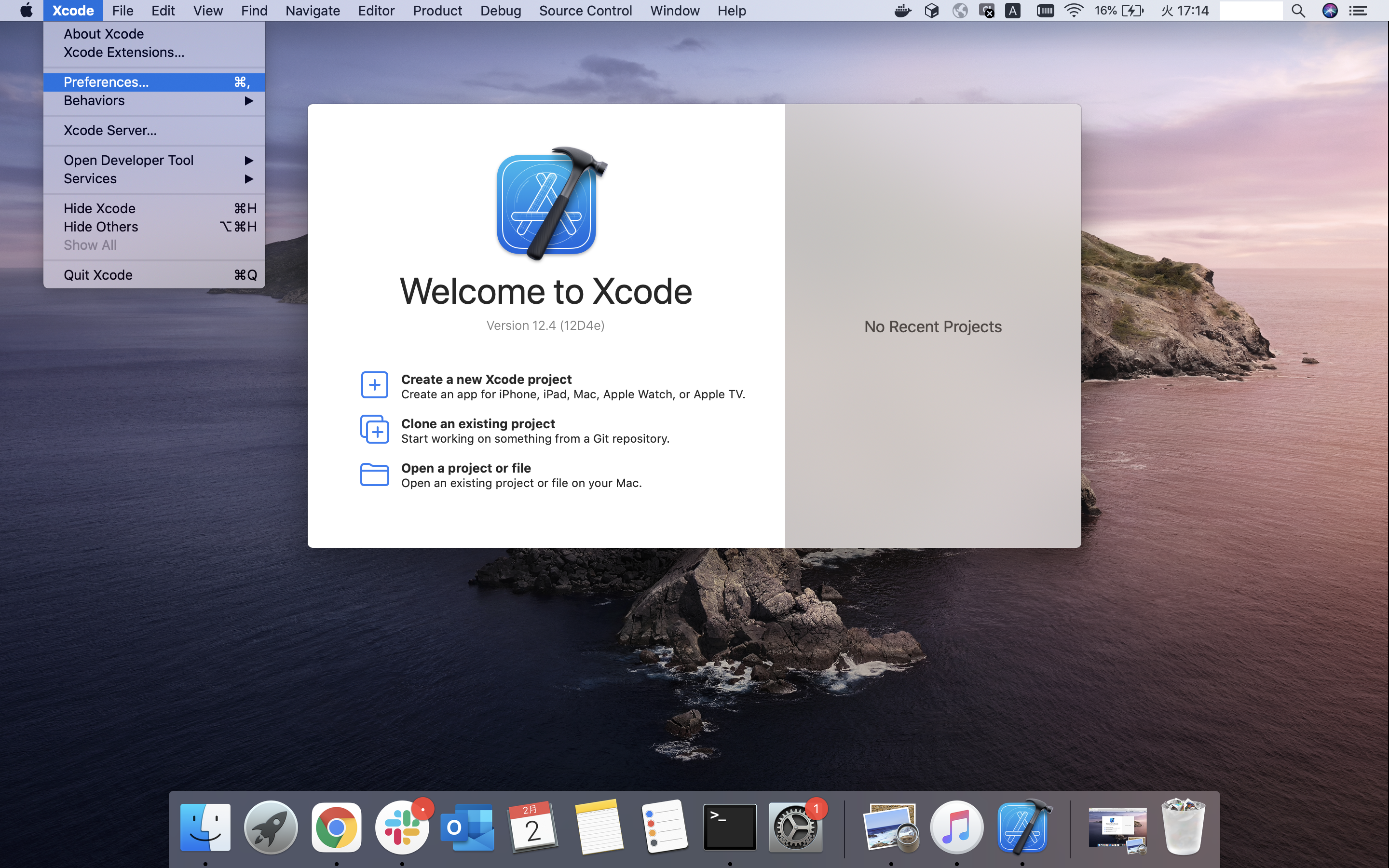Open Preview in the Dock
The image size is (1389, 868).
[891, 827]
